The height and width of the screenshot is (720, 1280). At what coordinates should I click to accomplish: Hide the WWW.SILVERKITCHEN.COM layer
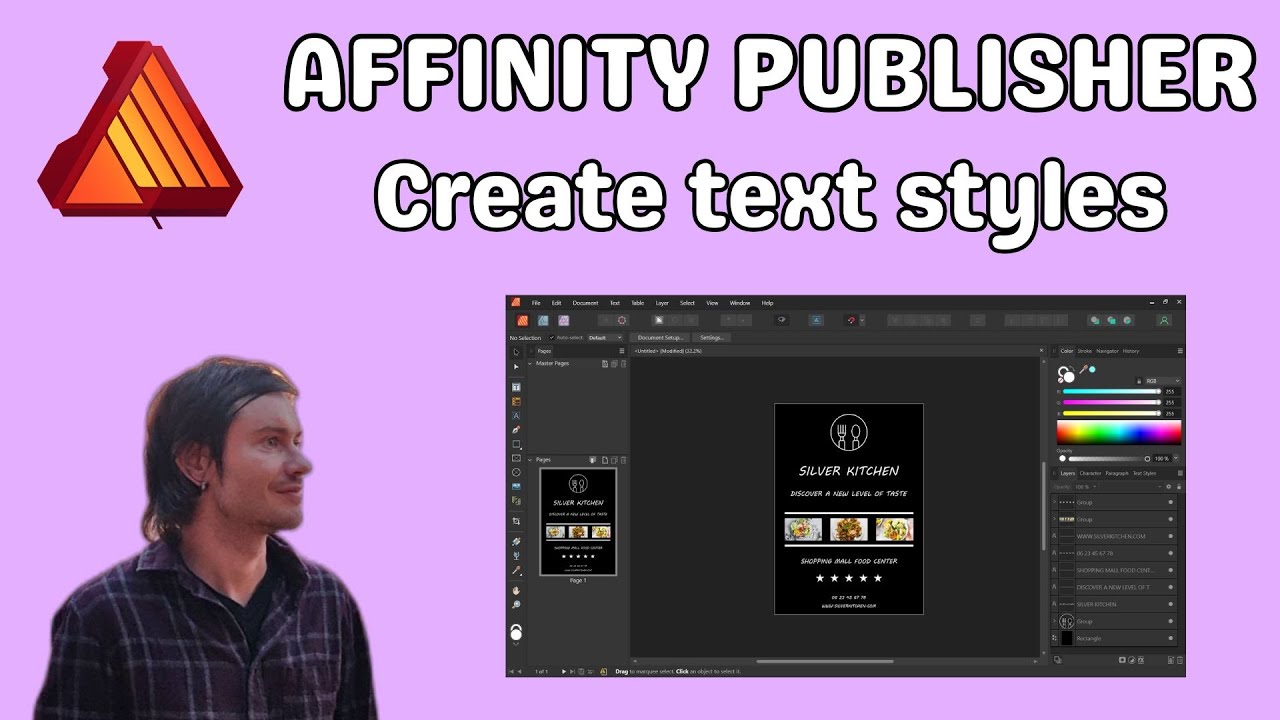1170,536
